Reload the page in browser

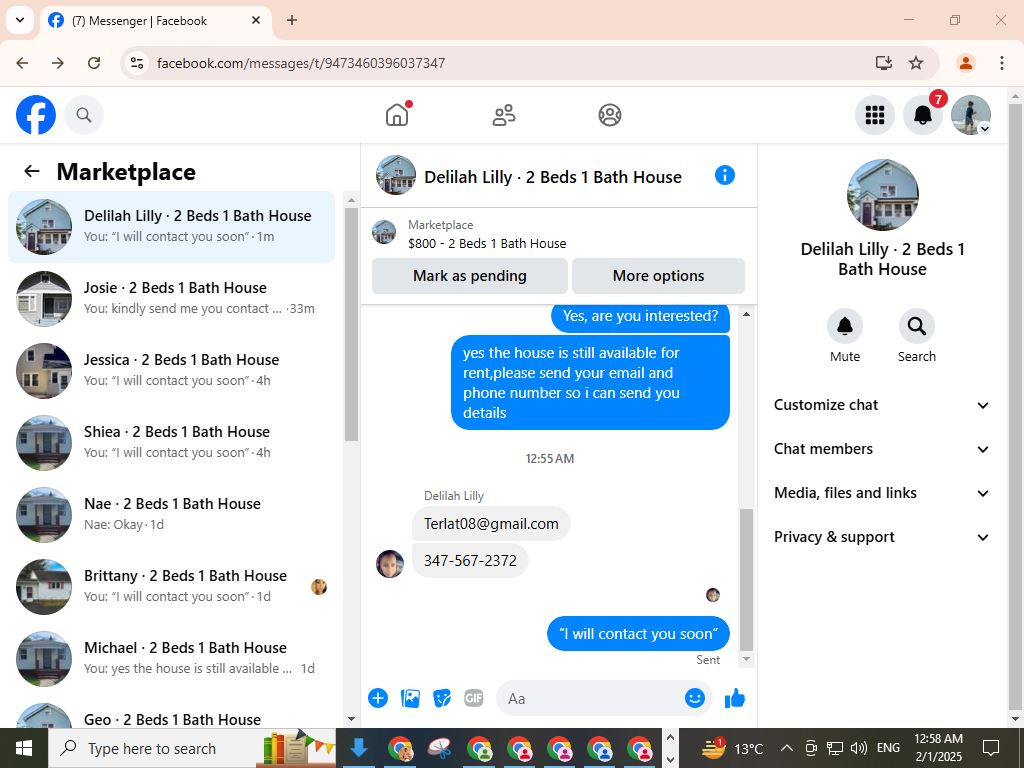[x=94, y=63]
